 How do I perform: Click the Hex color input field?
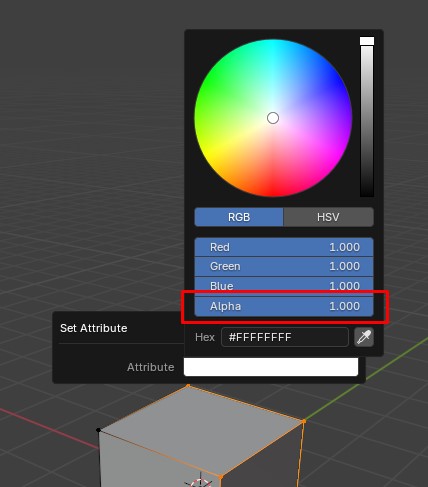[x=285, y=337]
